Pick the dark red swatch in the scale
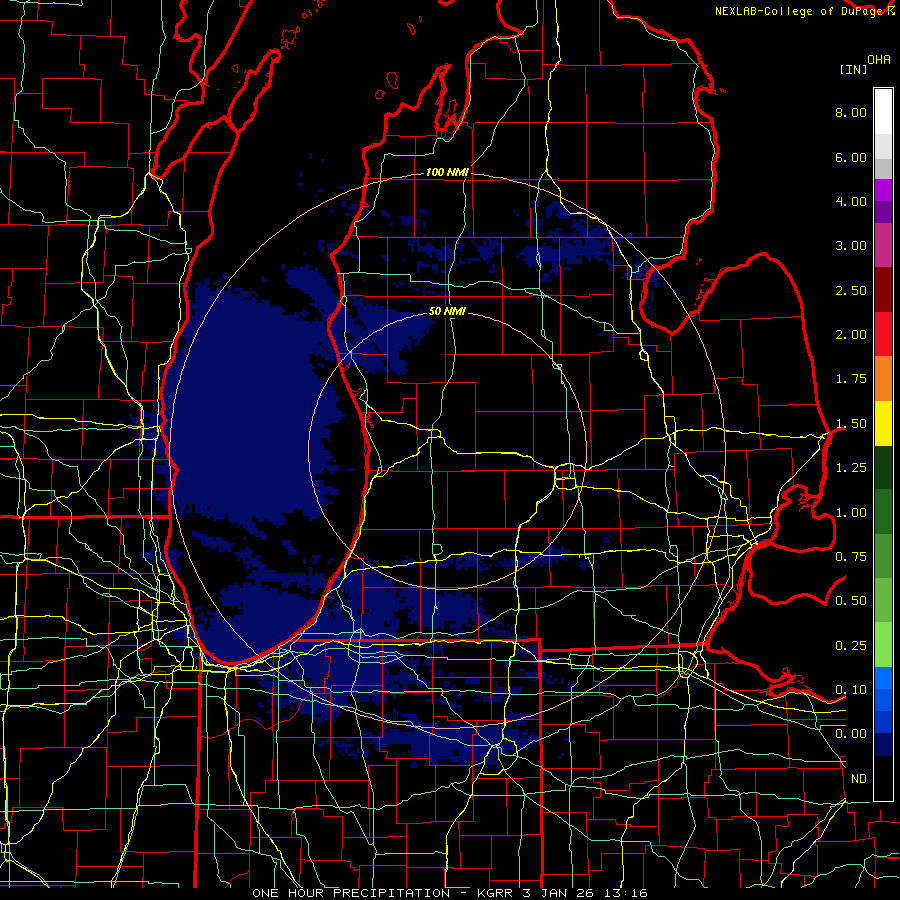Viewport: 900px width, 900px height. [x=883, y=290]
